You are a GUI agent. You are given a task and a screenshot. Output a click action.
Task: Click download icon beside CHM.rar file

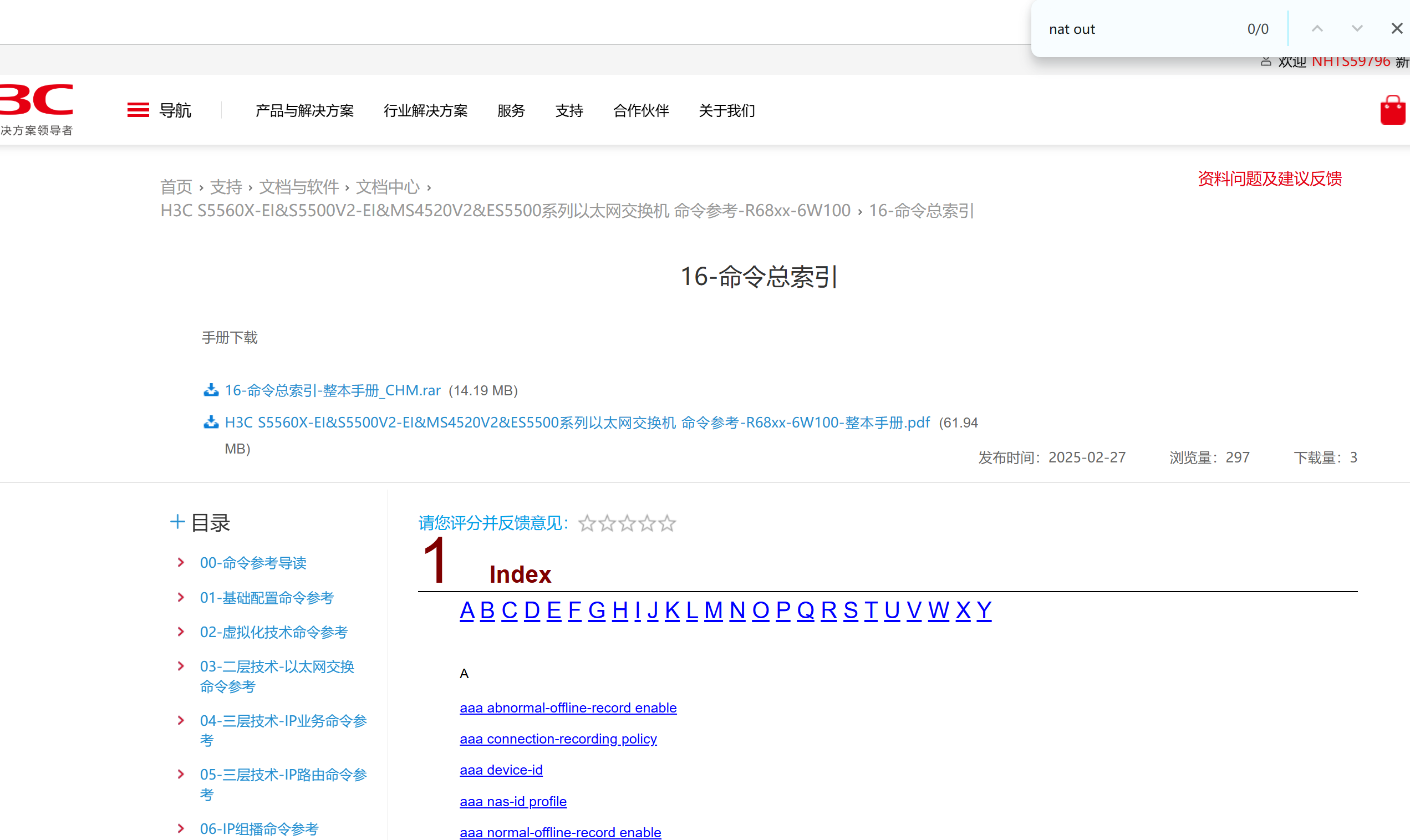pos(211,390)
